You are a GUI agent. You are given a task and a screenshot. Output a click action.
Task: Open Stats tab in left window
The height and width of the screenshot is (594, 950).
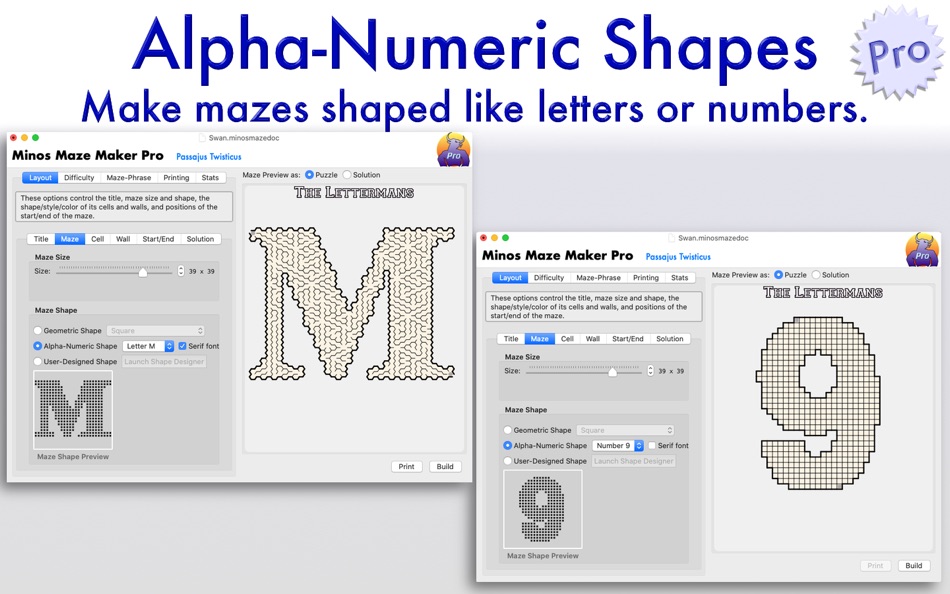210,178
